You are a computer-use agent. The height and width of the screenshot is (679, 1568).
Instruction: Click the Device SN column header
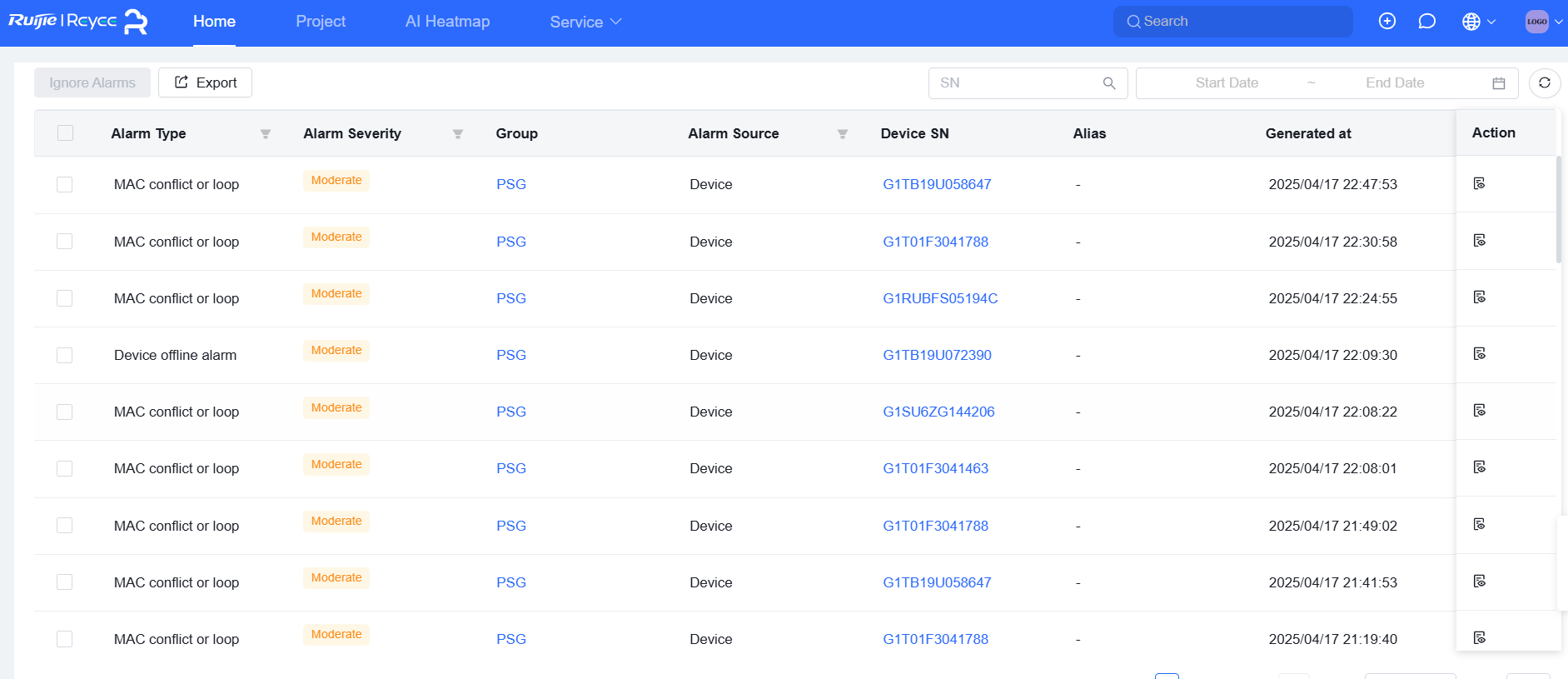[x=914, y=133]
